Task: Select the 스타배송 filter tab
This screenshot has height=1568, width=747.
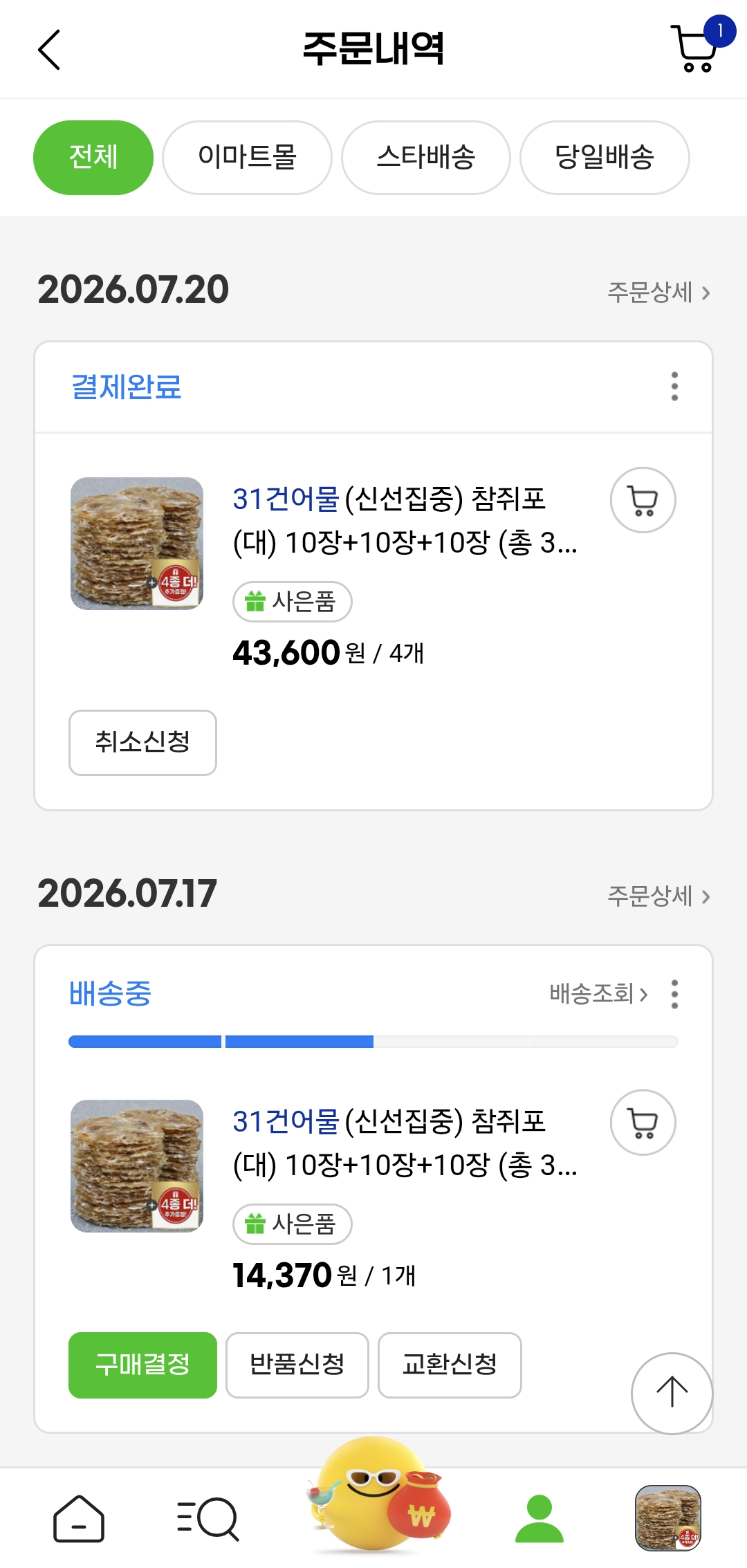Action: click(x=426, y=158)
